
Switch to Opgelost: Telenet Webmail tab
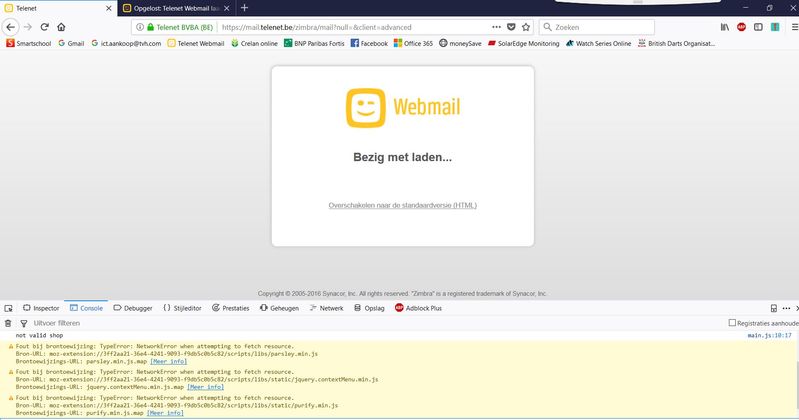pos(176,8)
